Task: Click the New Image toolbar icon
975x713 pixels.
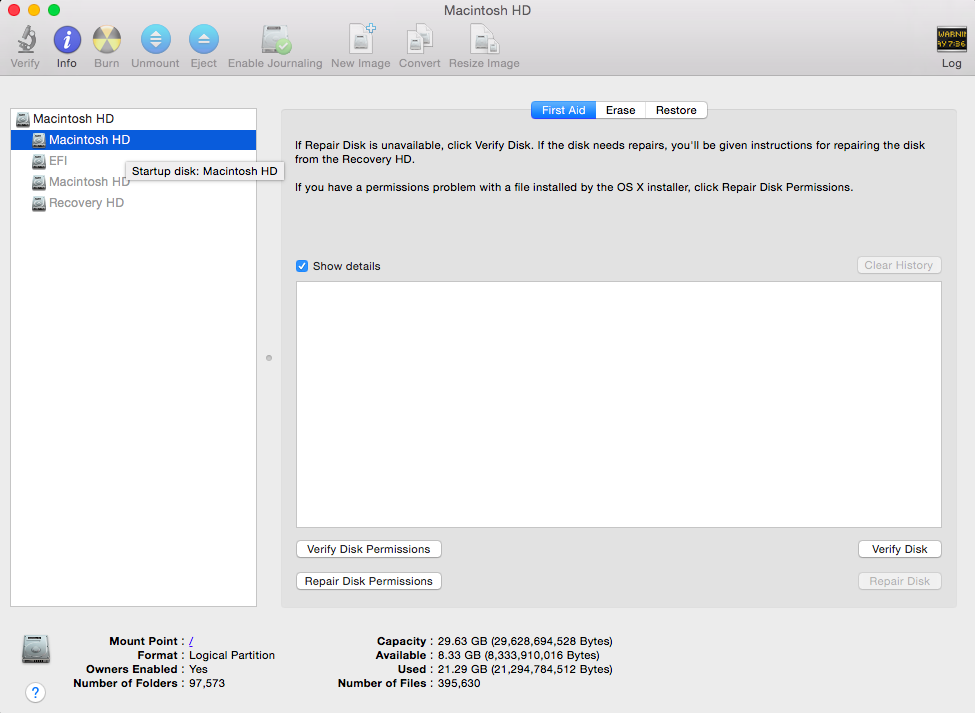Action: [x=361, y=39]
